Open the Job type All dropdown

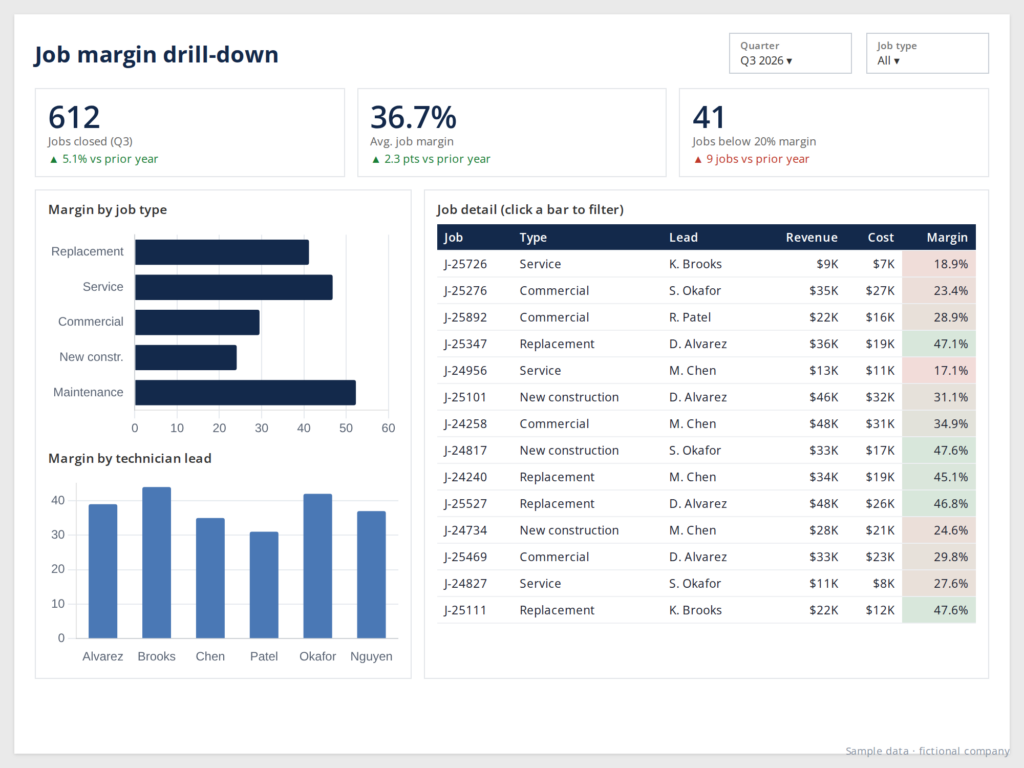(x=927, y=54)
